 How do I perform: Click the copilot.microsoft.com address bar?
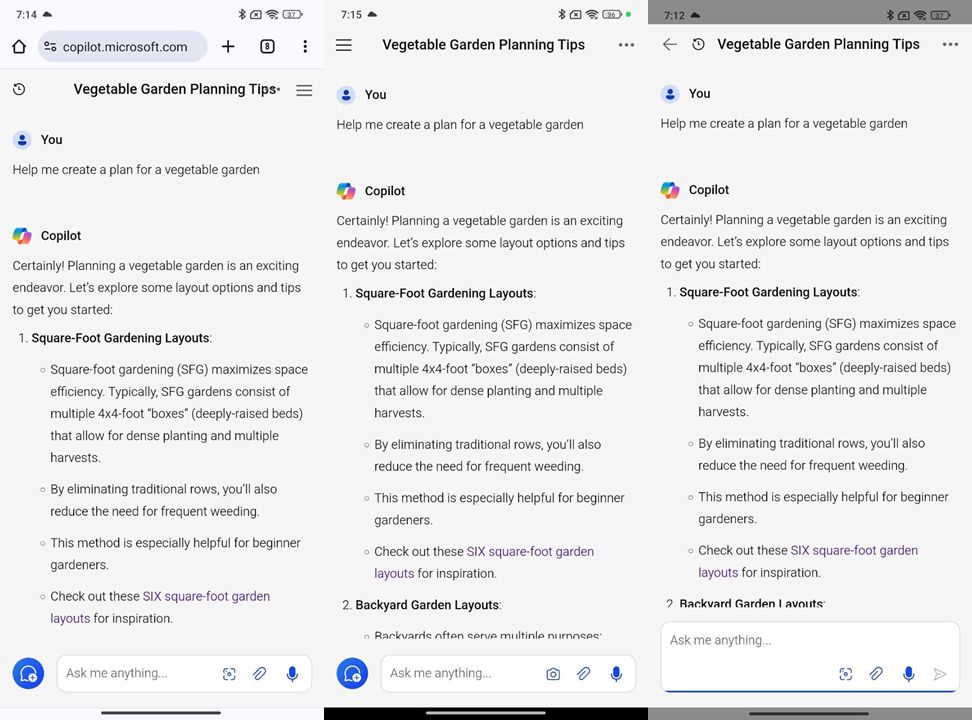coord(123,47)
